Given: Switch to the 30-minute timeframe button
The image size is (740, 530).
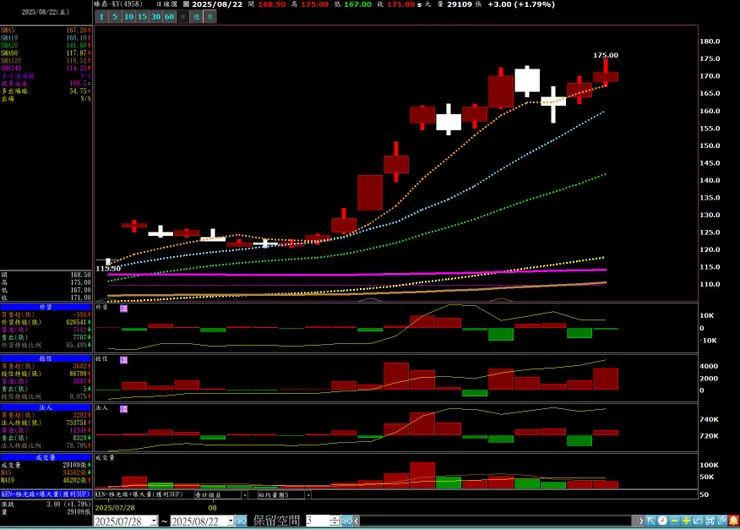Looking at the screenshot, I should coord(156,17).
